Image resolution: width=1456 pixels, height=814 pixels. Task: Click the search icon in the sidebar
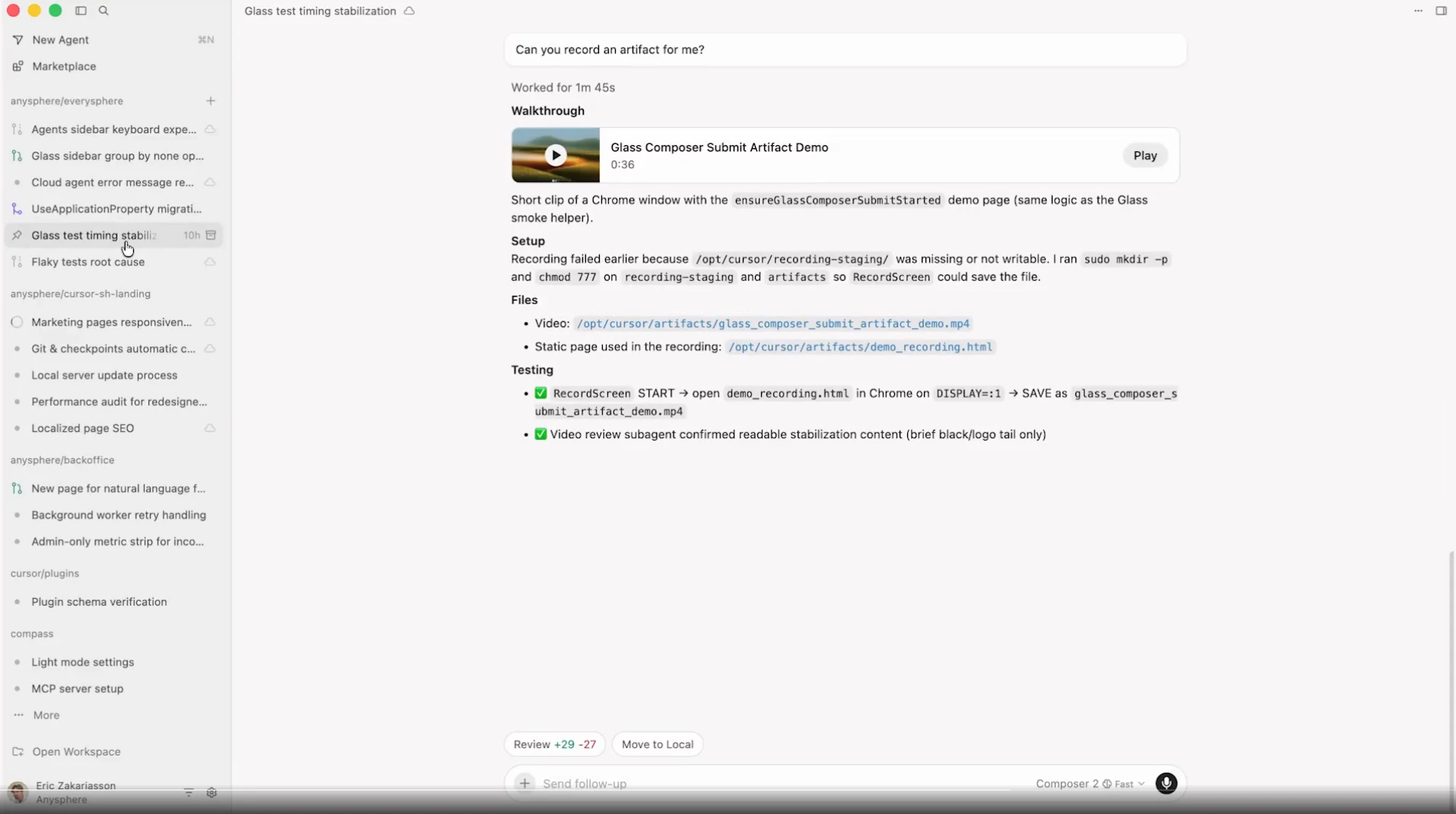click(x=104, y=11)
